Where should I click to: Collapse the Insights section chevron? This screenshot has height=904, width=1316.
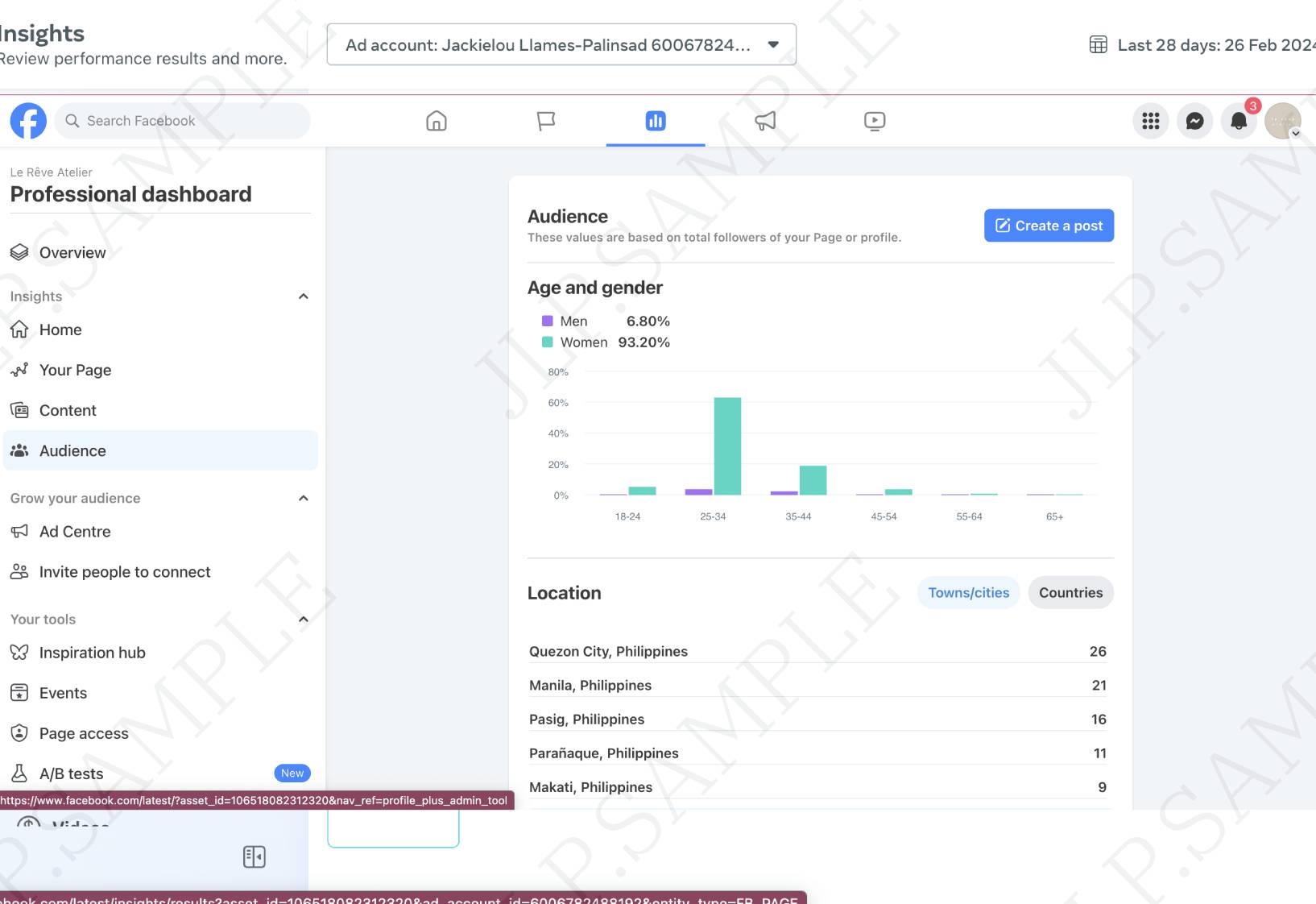[304, 296]
